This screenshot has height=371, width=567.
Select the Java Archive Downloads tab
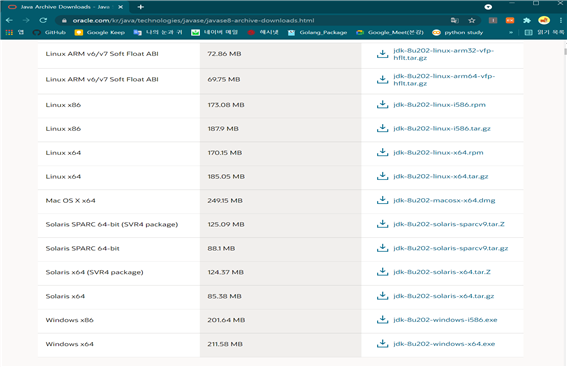coord(65,7)
